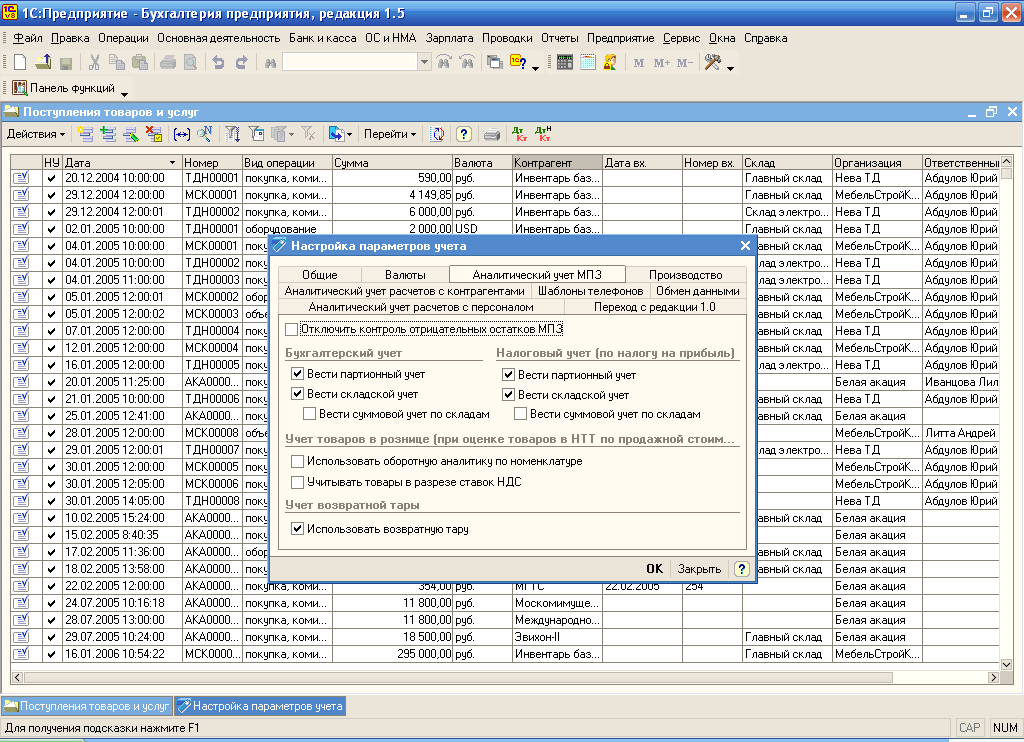Image resolution: width=1024 pixels, height=742 pixels.
Task: Click the edit document pencil icon
Action: (131, 134)
